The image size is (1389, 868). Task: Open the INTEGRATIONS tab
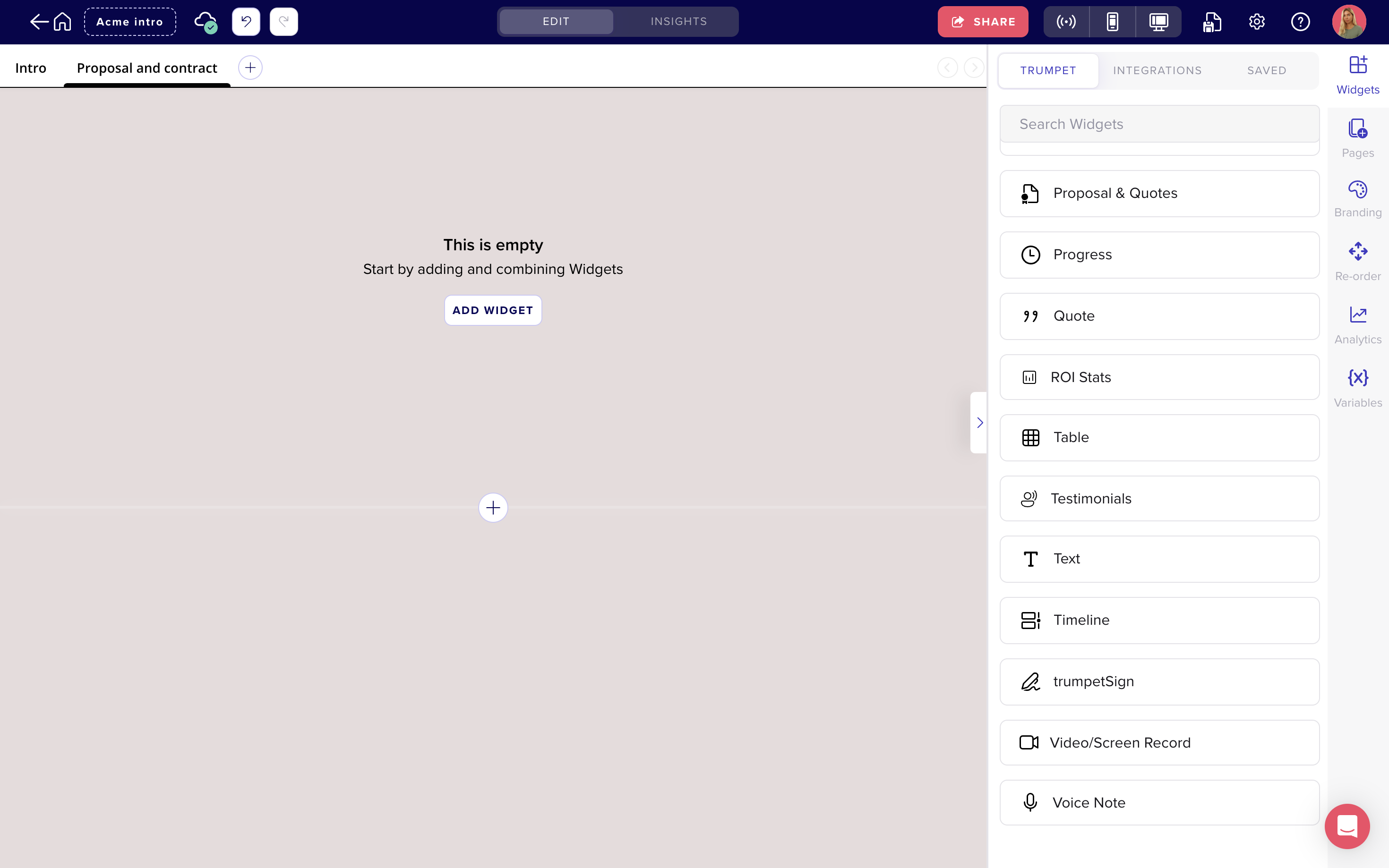point(1157,71)
